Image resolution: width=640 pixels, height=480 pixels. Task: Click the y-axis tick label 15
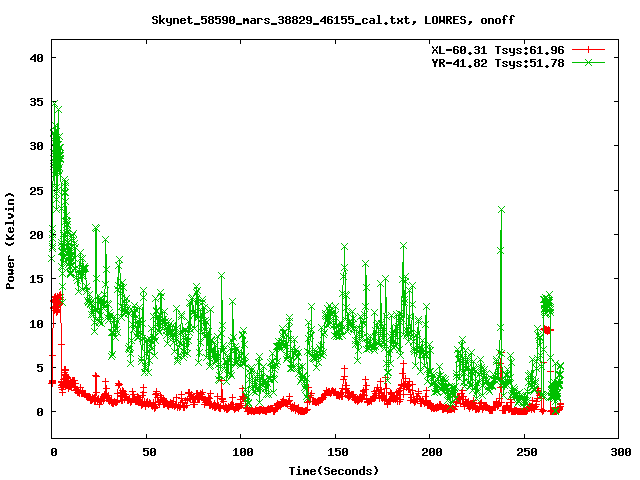(x=37, y=279)
